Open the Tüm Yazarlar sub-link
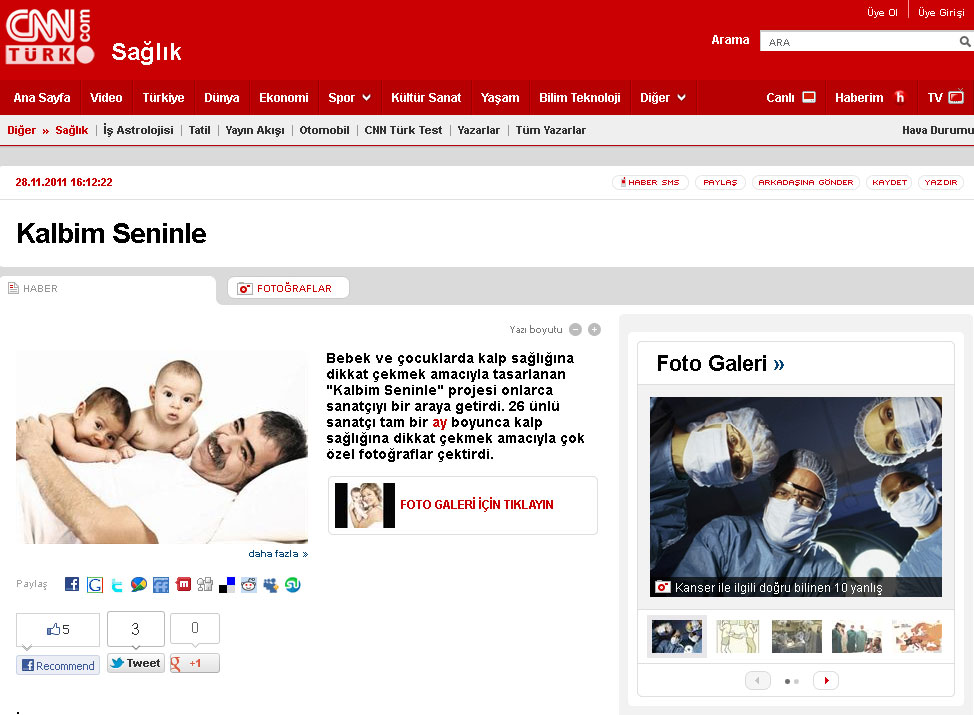The height and width of the screenshot is (715, 974). (x=550, y=130)
